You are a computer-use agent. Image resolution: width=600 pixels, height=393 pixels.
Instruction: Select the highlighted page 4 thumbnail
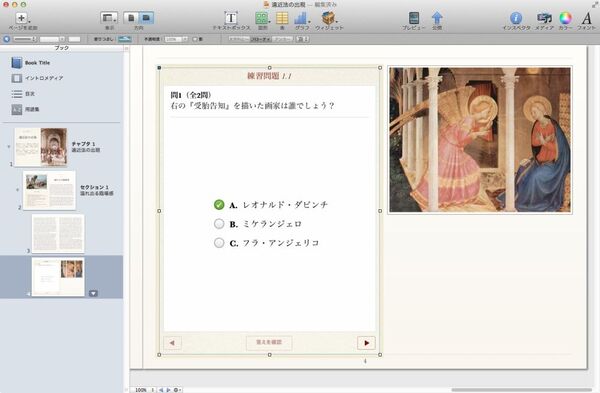click(58, 277)
